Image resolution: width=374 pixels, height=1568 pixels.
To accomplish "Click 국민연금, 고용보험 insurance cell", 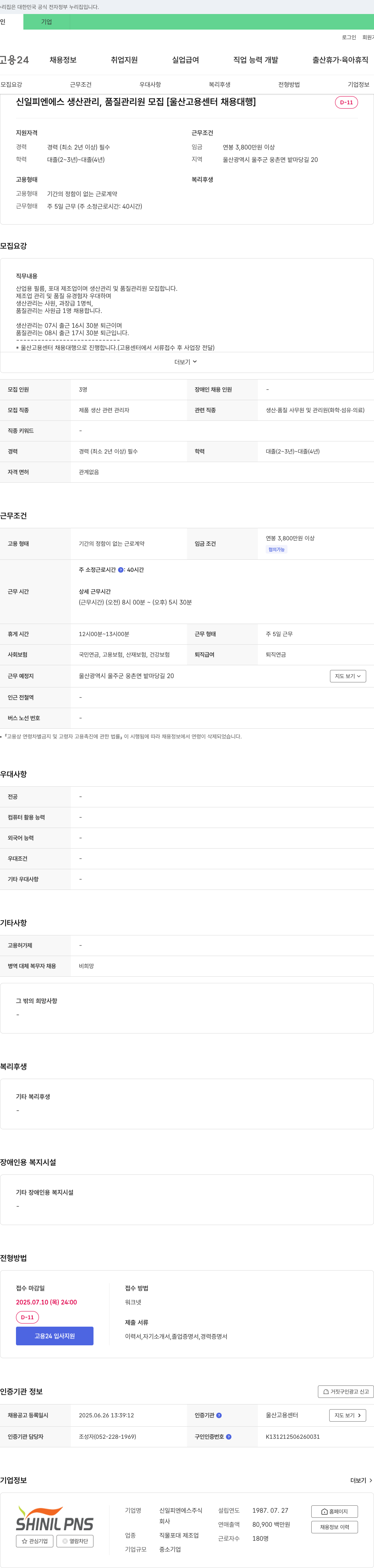I will pos(124,654).
